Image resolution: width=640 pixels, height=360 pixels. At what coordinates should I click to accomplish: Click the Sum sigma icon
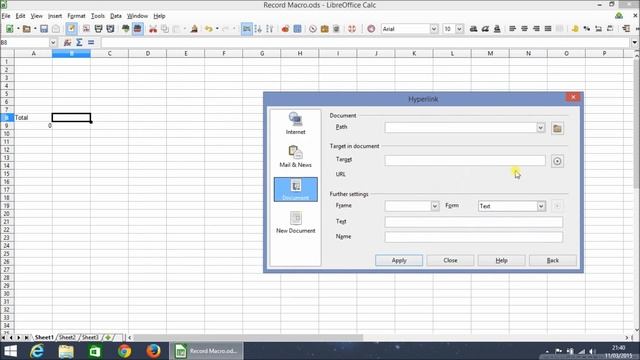coord(79,42)
